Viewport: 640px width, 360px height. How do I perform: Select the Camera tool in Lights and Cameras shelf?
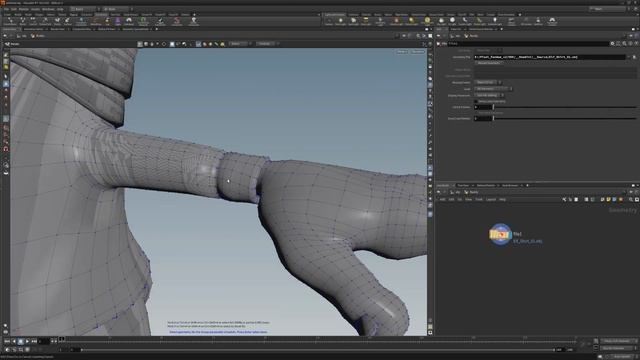[329, 21]
